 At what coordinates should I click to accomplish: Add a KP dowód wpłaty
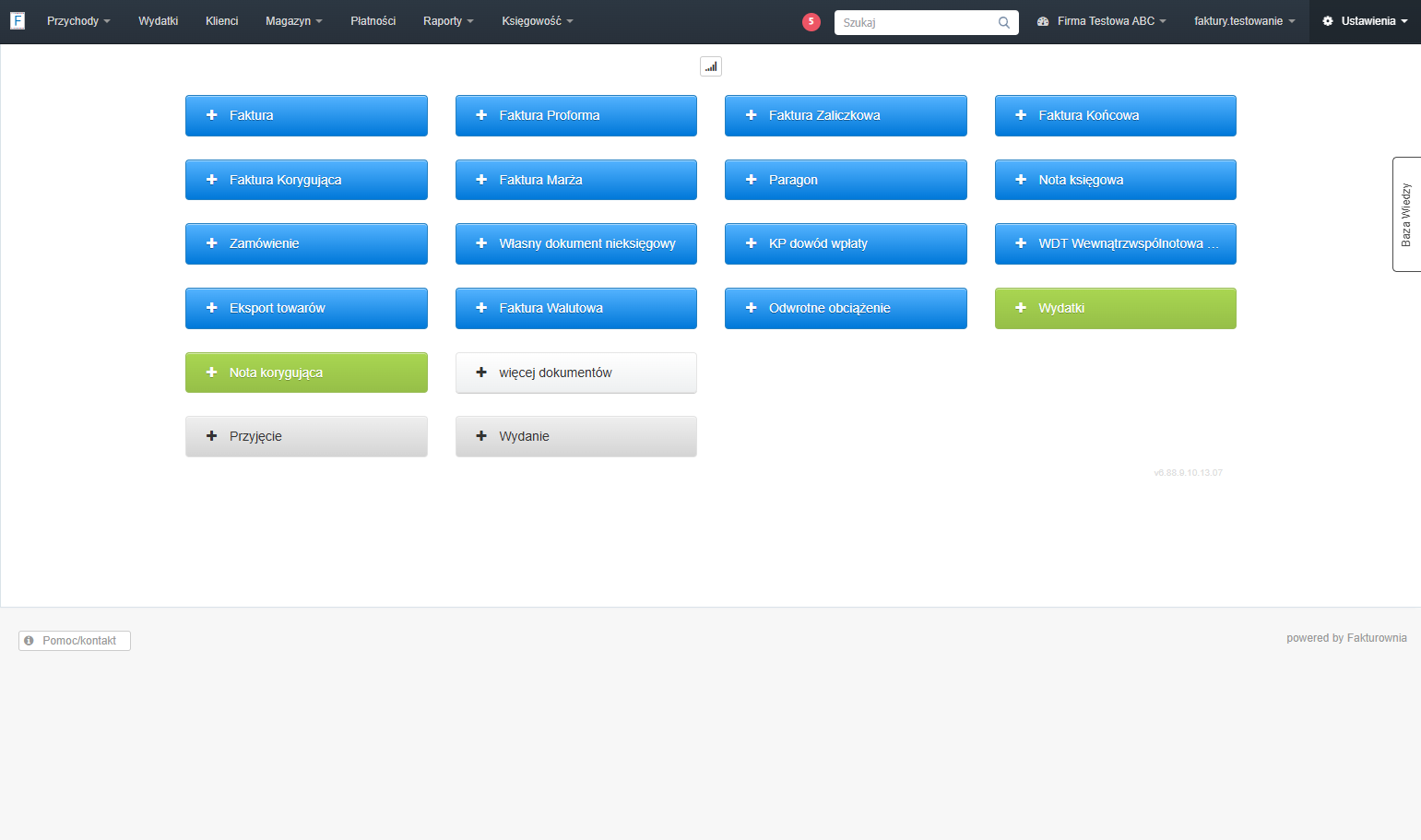(x=846, y=243)
